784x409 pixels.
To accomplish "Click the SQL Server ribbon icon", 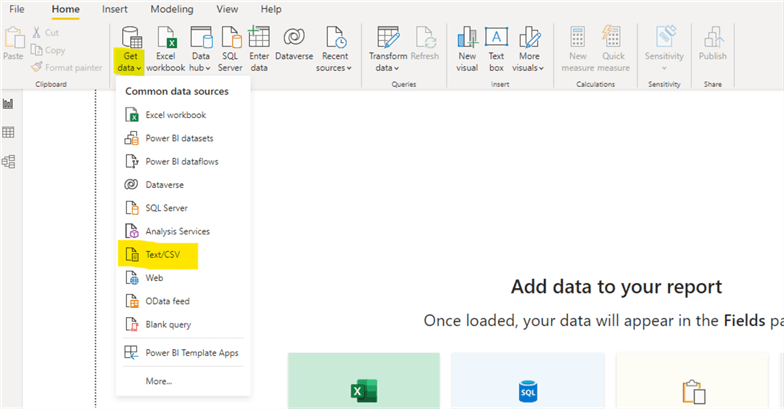I will (230, 50).
